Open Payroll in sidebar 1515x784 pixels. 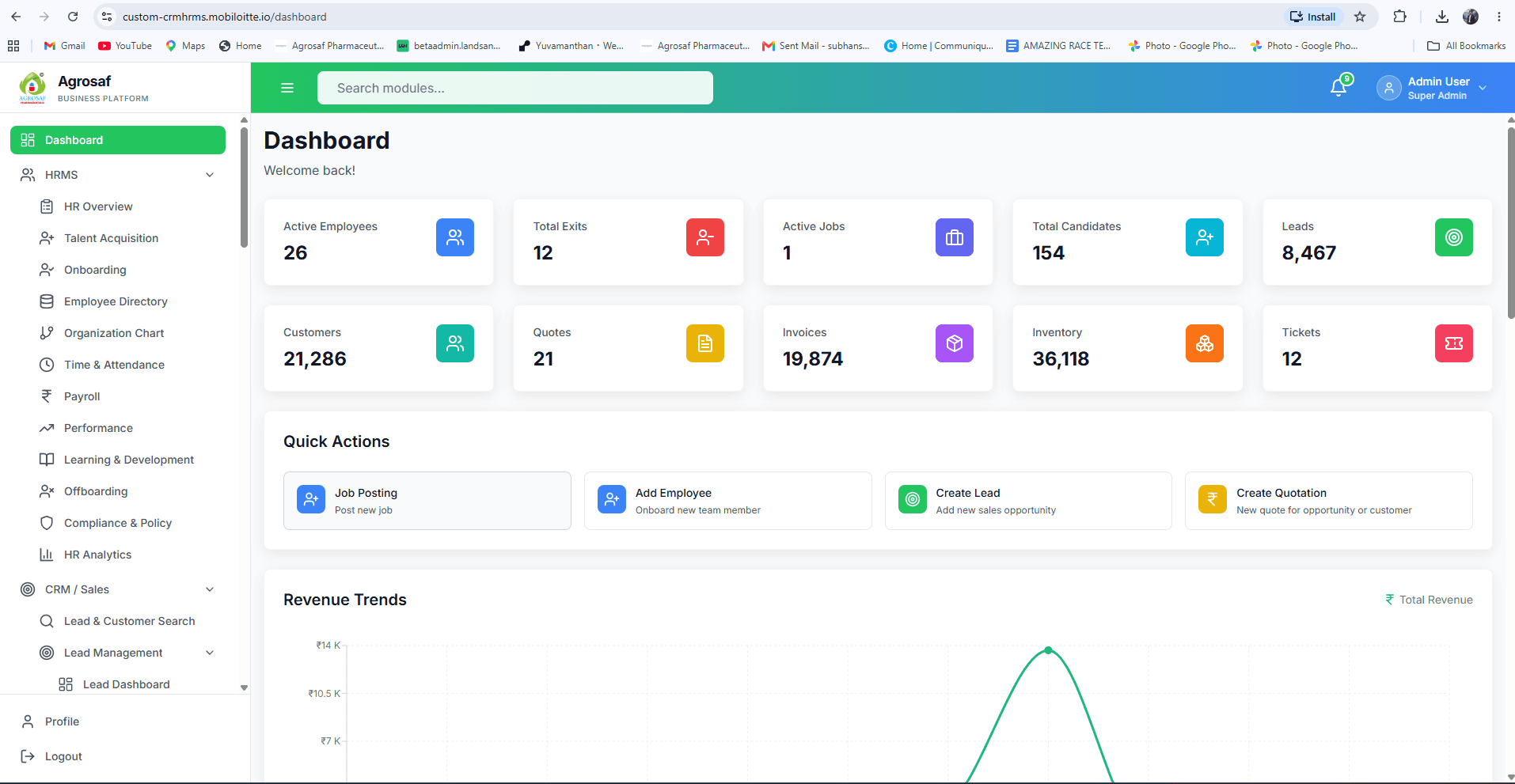tap(127, 396)
